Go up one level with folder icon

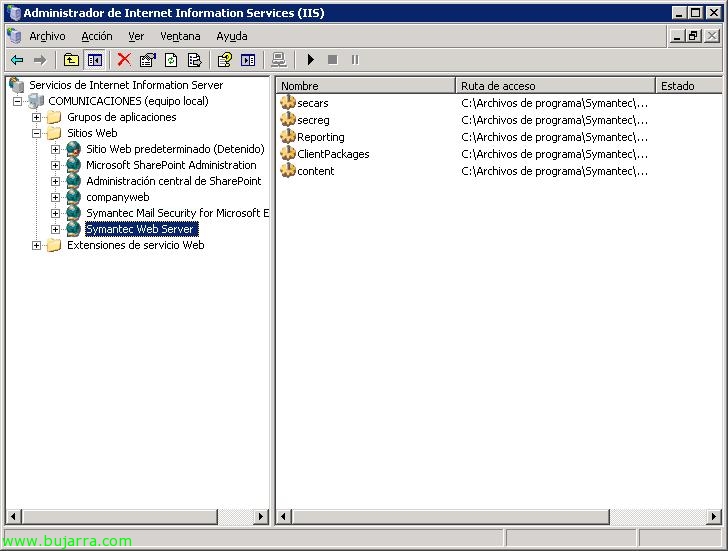pos(72,60)
